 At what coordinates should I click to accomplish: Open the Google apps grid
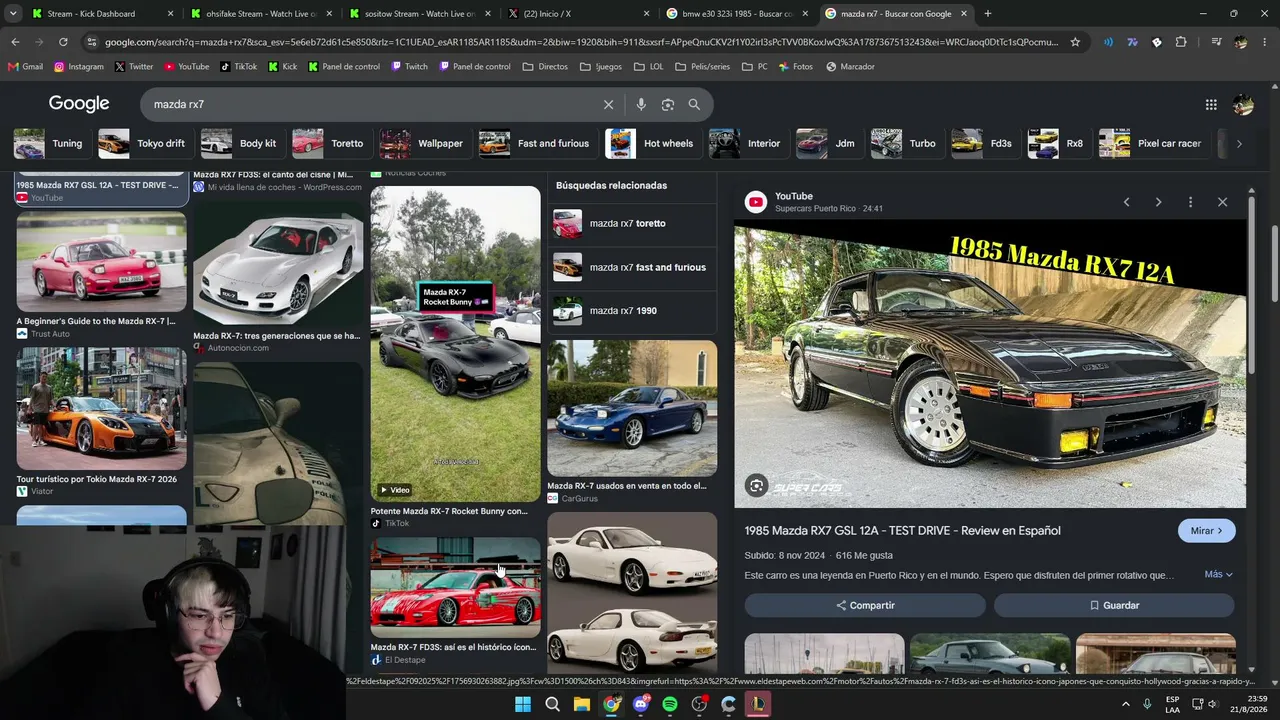click(1211, 104)
